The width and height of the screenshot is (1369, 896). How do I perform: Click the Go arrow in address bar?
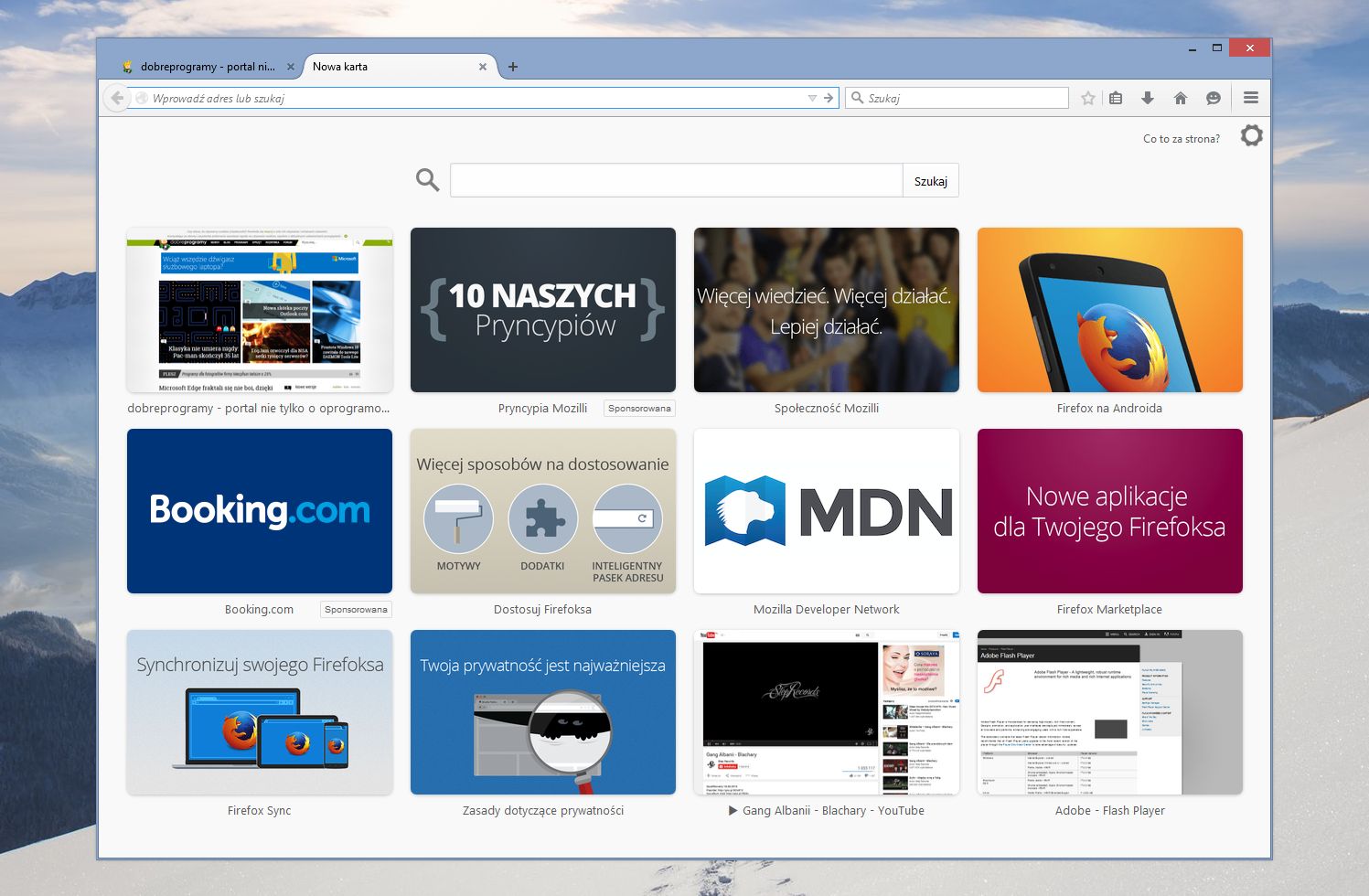tap(829, 98)
